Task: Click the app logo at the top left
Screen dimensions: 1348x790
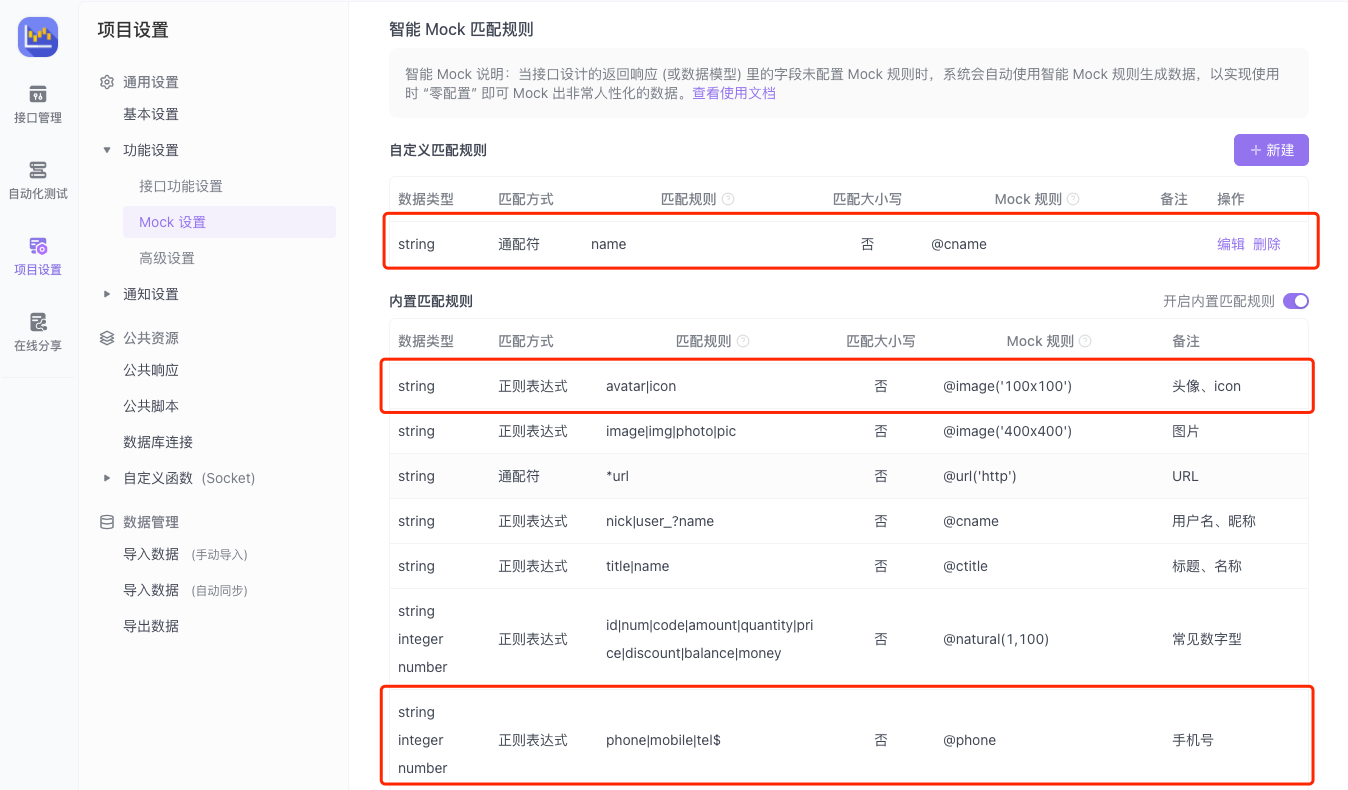Action: (37, 36)
